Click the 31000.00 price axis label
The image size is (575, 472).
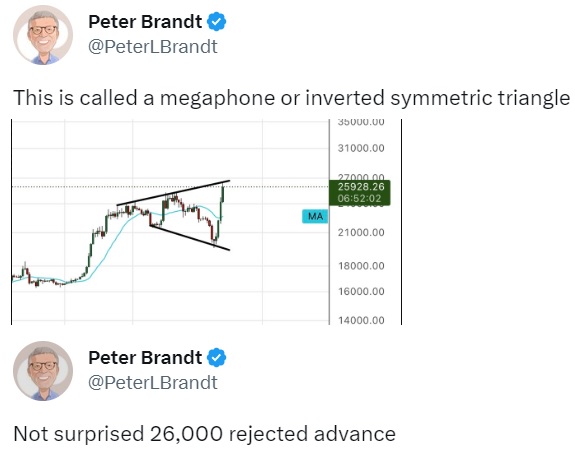tap(361, 148)
